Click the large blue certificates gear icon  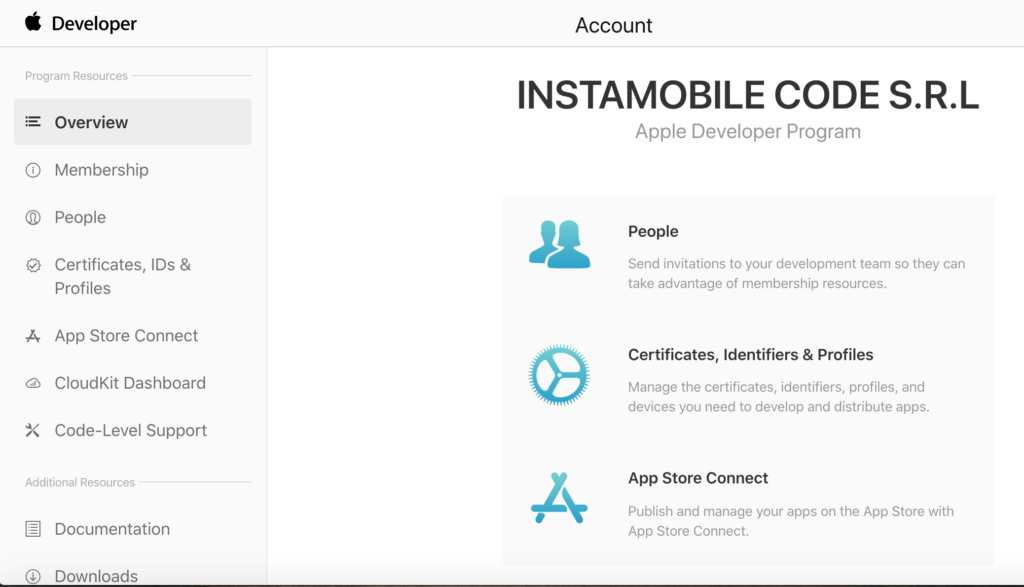[559, 375]
